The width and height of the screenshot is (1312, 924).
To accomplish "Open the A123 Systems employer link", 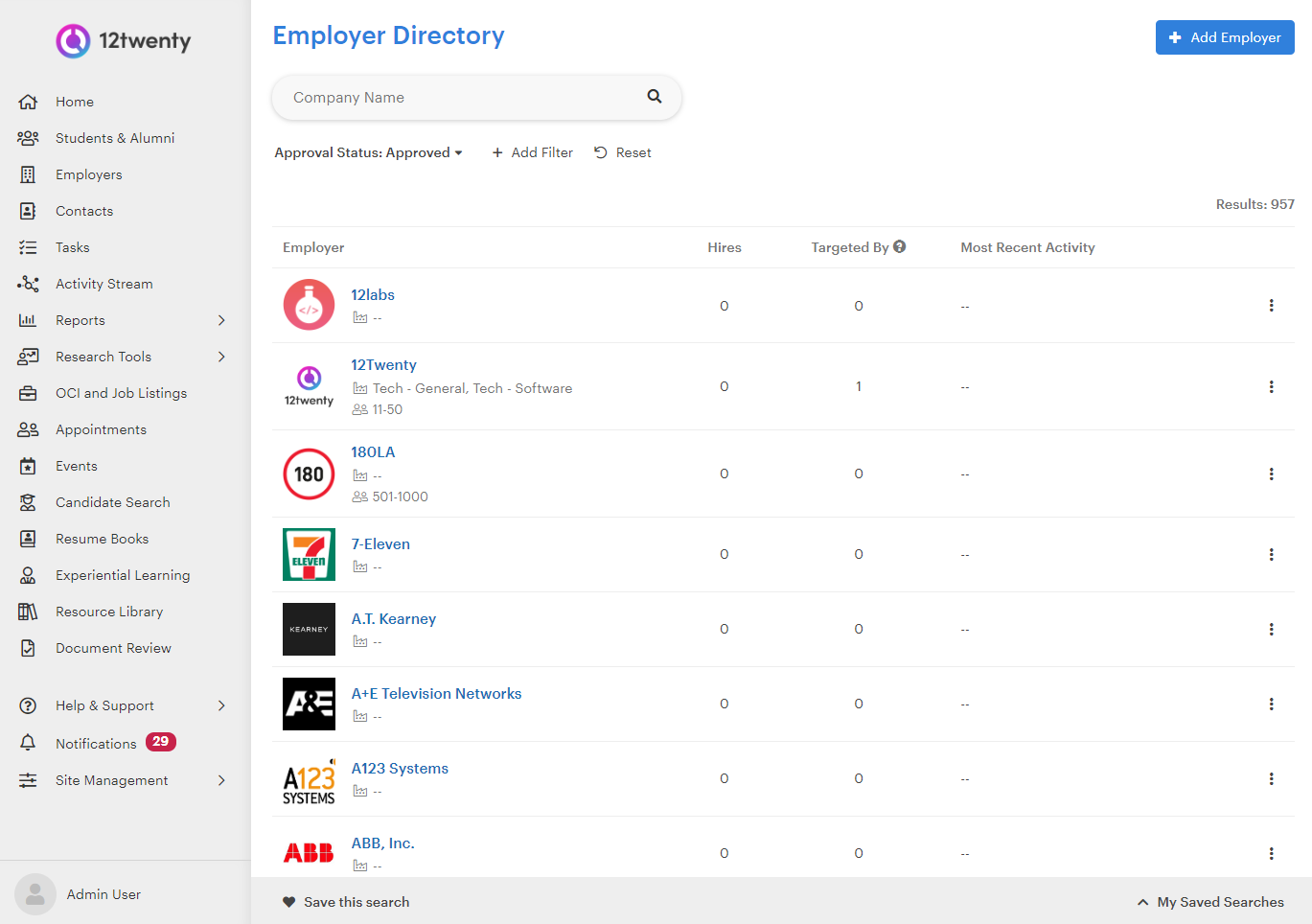I will [x=400, y=769].
